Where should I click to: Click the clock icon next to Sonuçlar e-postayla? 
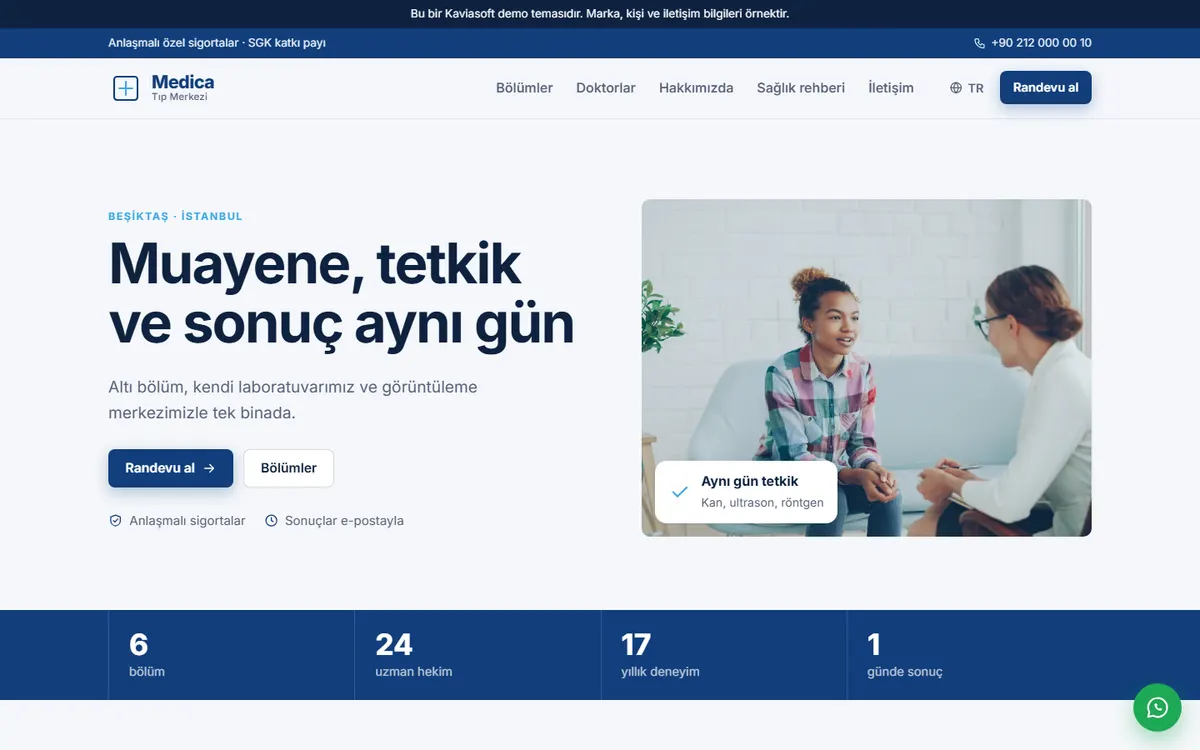coord(271,521)
